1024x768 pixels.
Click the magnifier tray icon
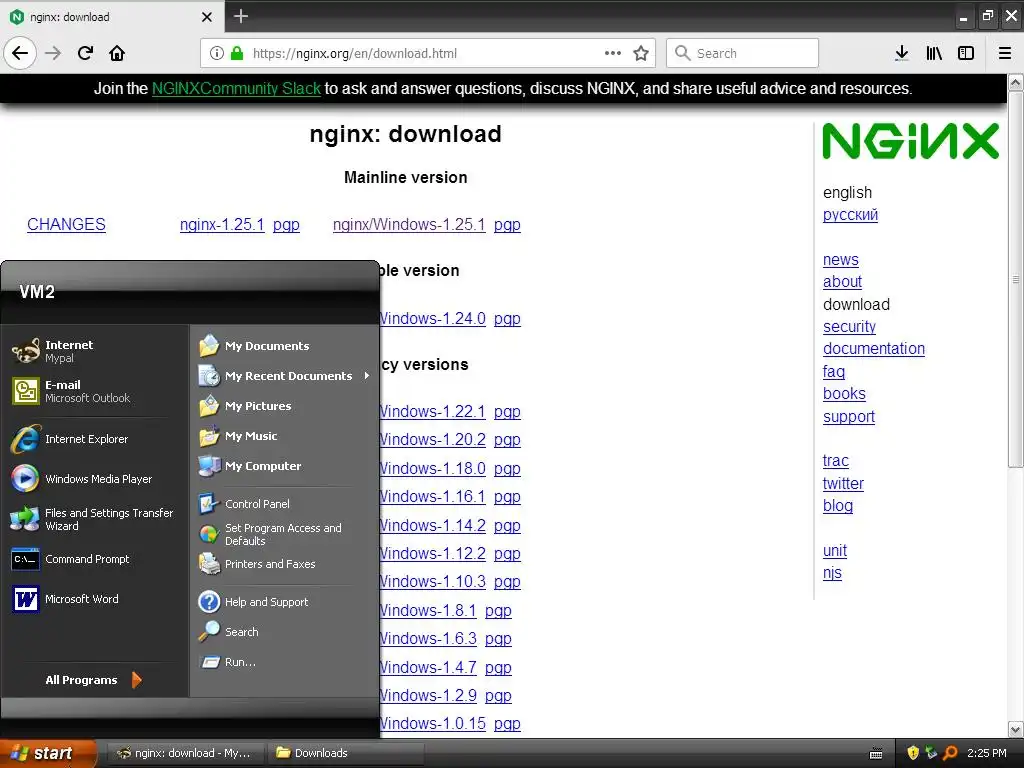point(950,753)
